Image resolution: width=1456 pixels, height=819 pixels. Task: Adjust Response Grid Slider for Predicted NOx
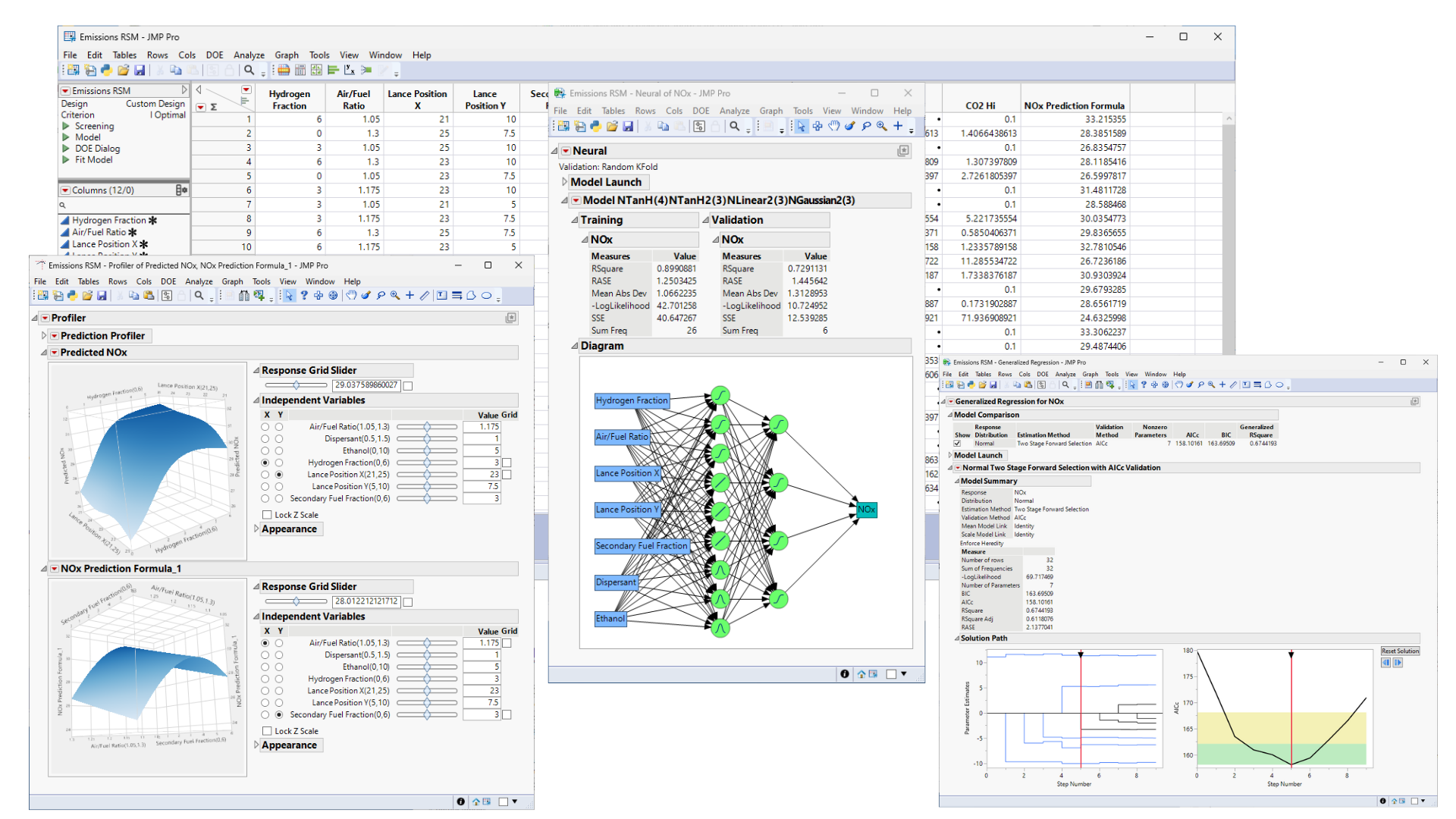pos(297,385)
